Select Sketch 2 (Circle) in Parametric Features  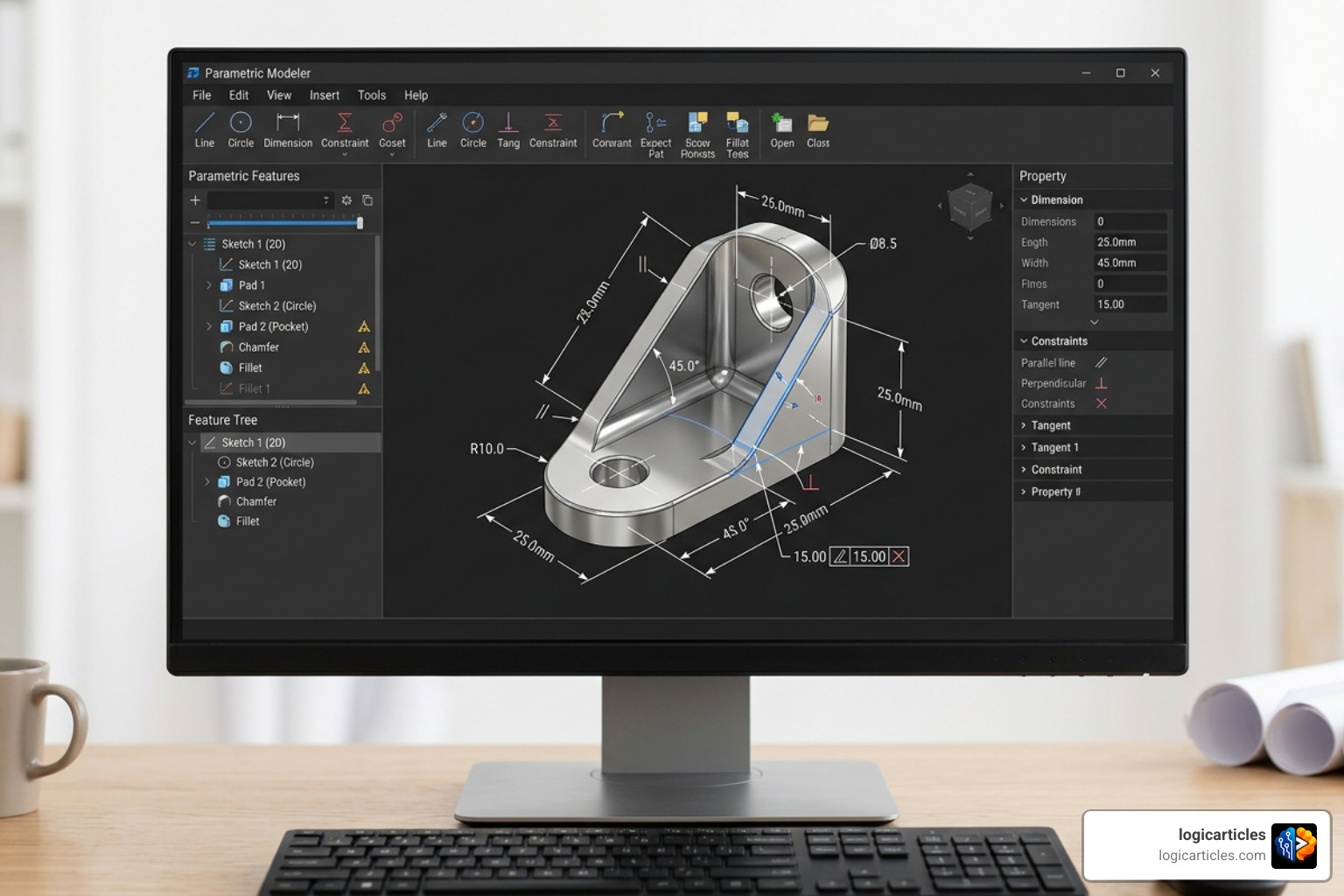(x=276, y=306)
